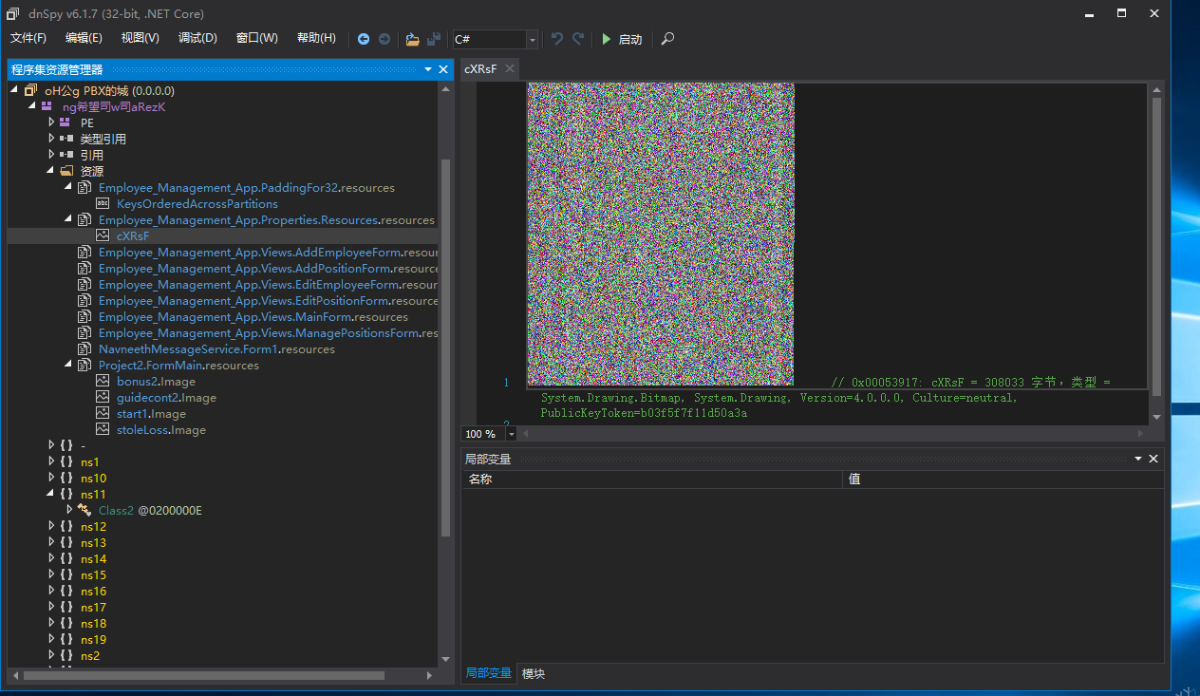Open the 调试(D) menu

point(197,38)
